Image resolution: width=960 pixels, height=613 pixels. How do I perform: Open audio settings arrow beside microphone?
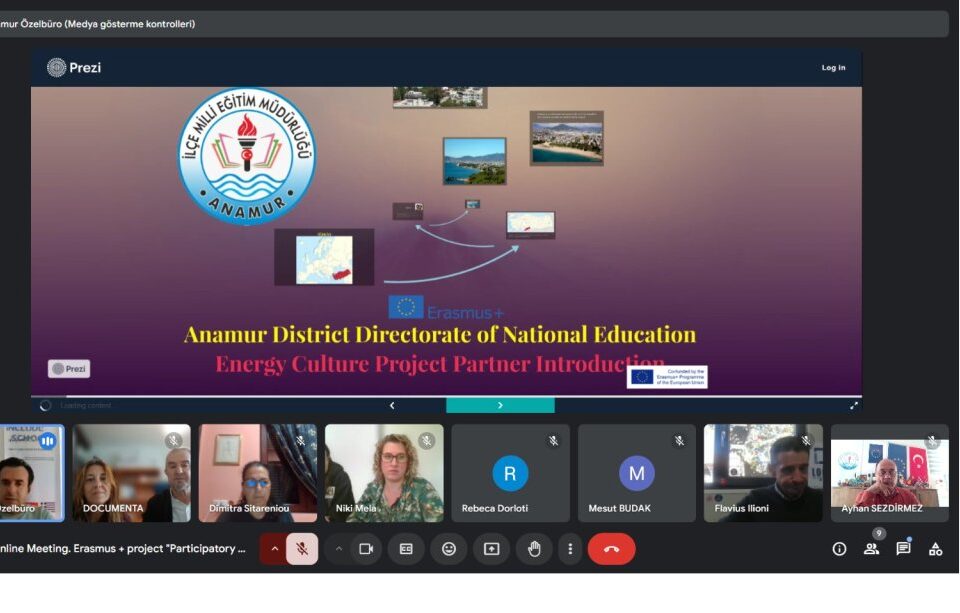point(274,549)
